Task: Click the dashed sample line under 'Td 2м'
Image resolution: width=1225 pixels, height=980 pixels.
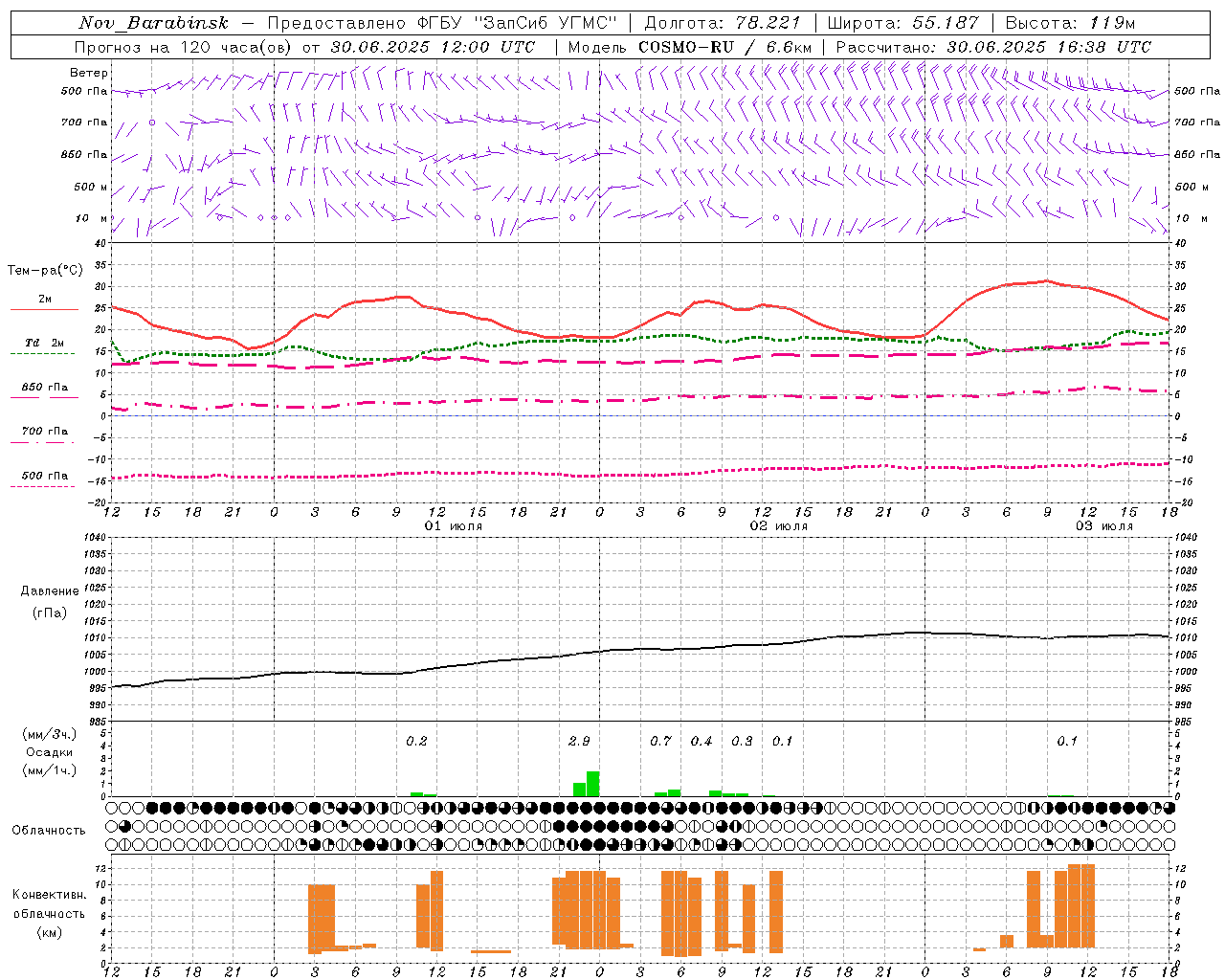Action: coord(42,353)
